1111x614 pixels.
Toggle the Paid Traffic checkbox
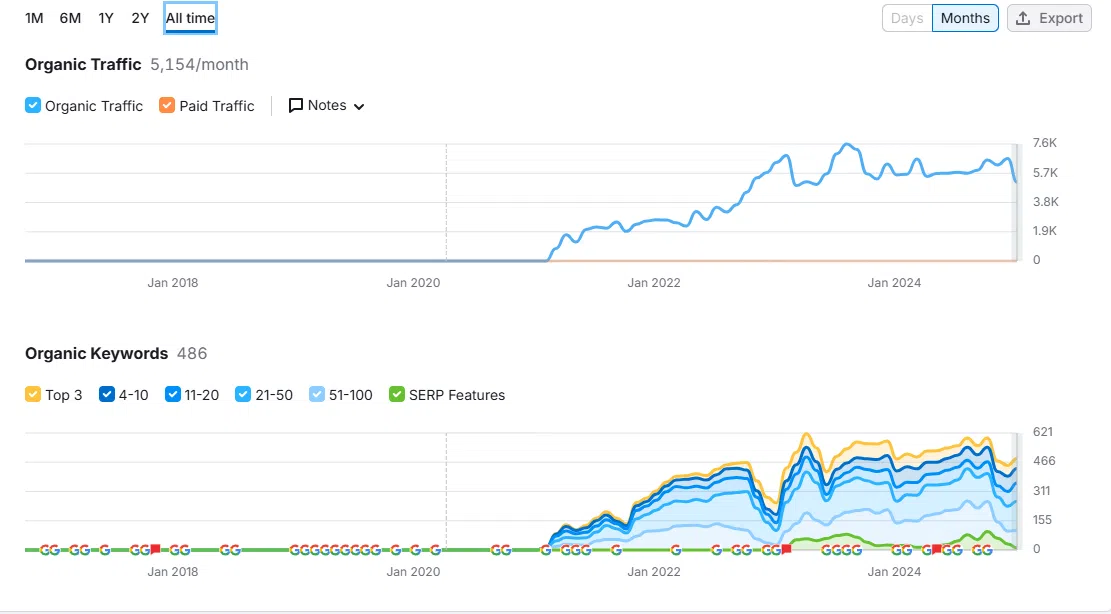coord(167,106)
